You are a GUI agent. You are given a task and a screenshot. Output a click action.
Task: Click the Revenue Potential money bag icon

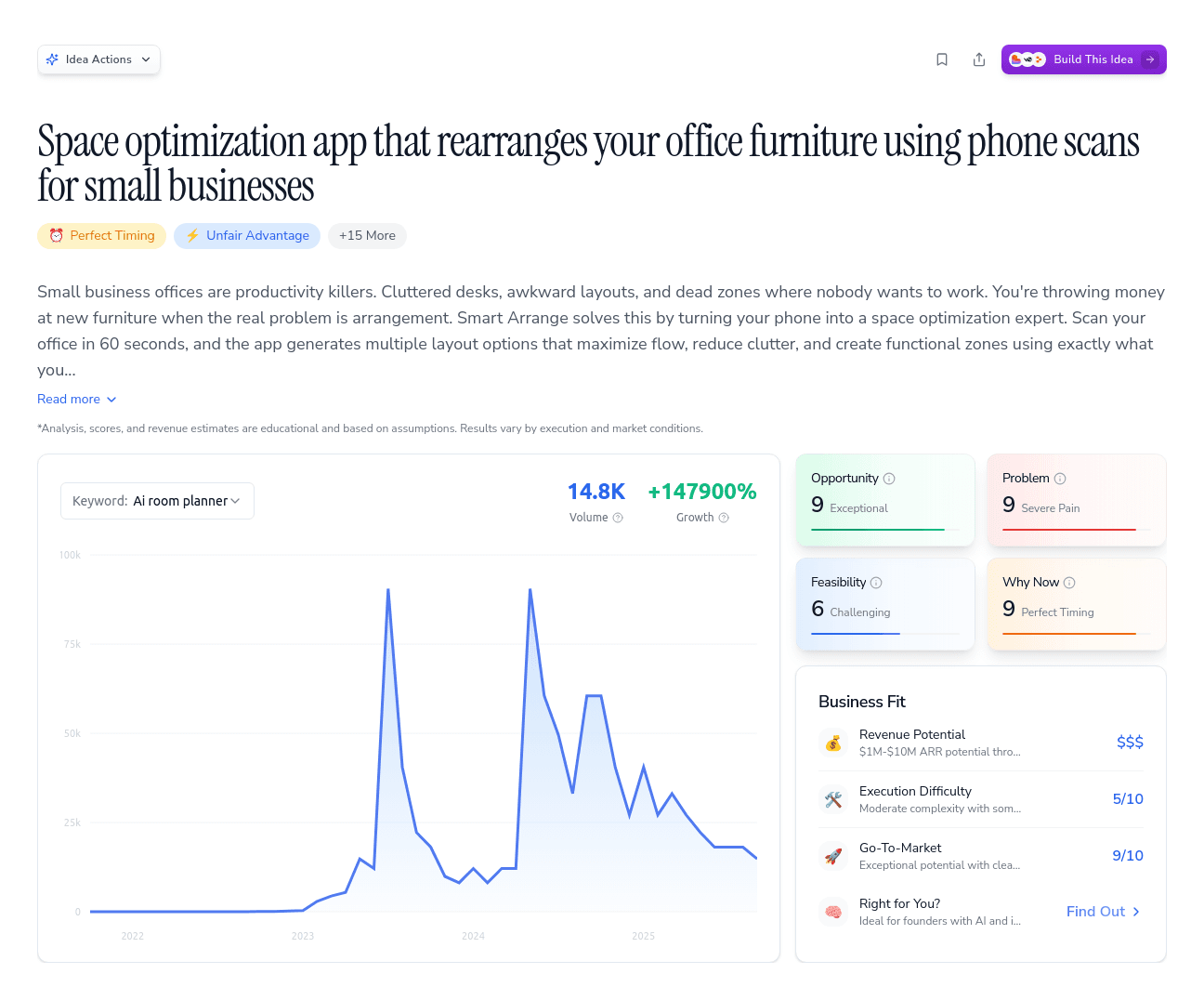click(x=833, y=743)
